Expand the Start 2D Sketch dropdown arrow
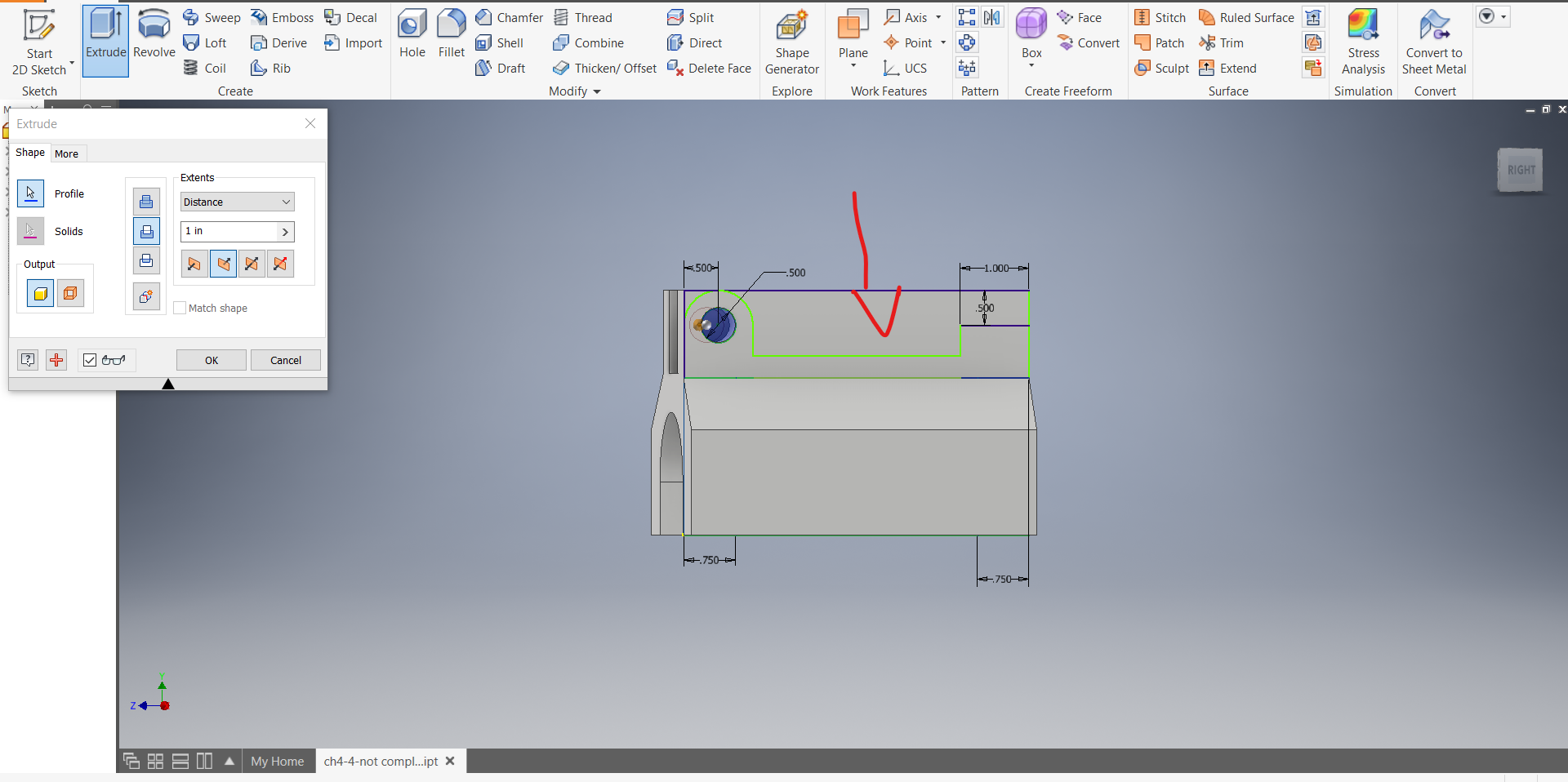The image size is (1568, 782). (72, 63)
